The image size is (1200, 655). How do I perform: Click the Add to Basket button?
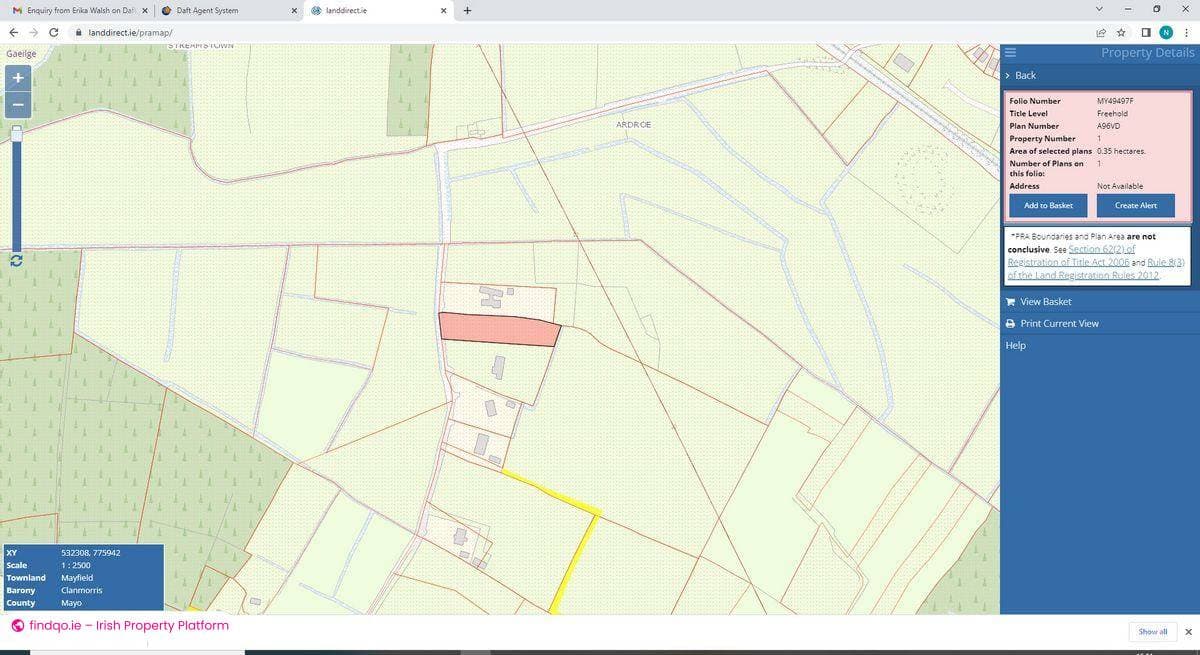click(1047, 205)
